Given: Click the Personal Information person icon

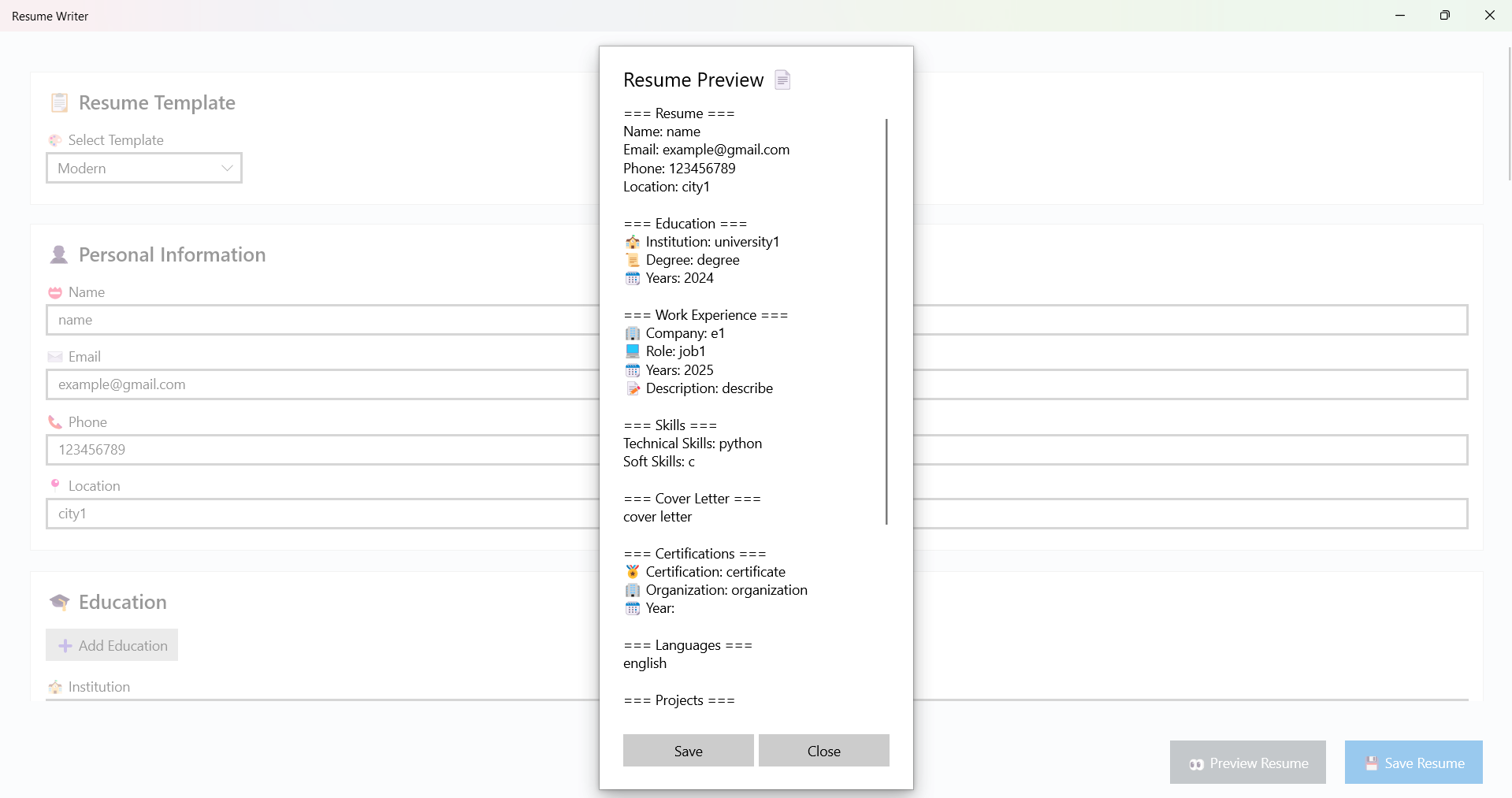Looking at the screenshot, I should (x=59, y=254).
